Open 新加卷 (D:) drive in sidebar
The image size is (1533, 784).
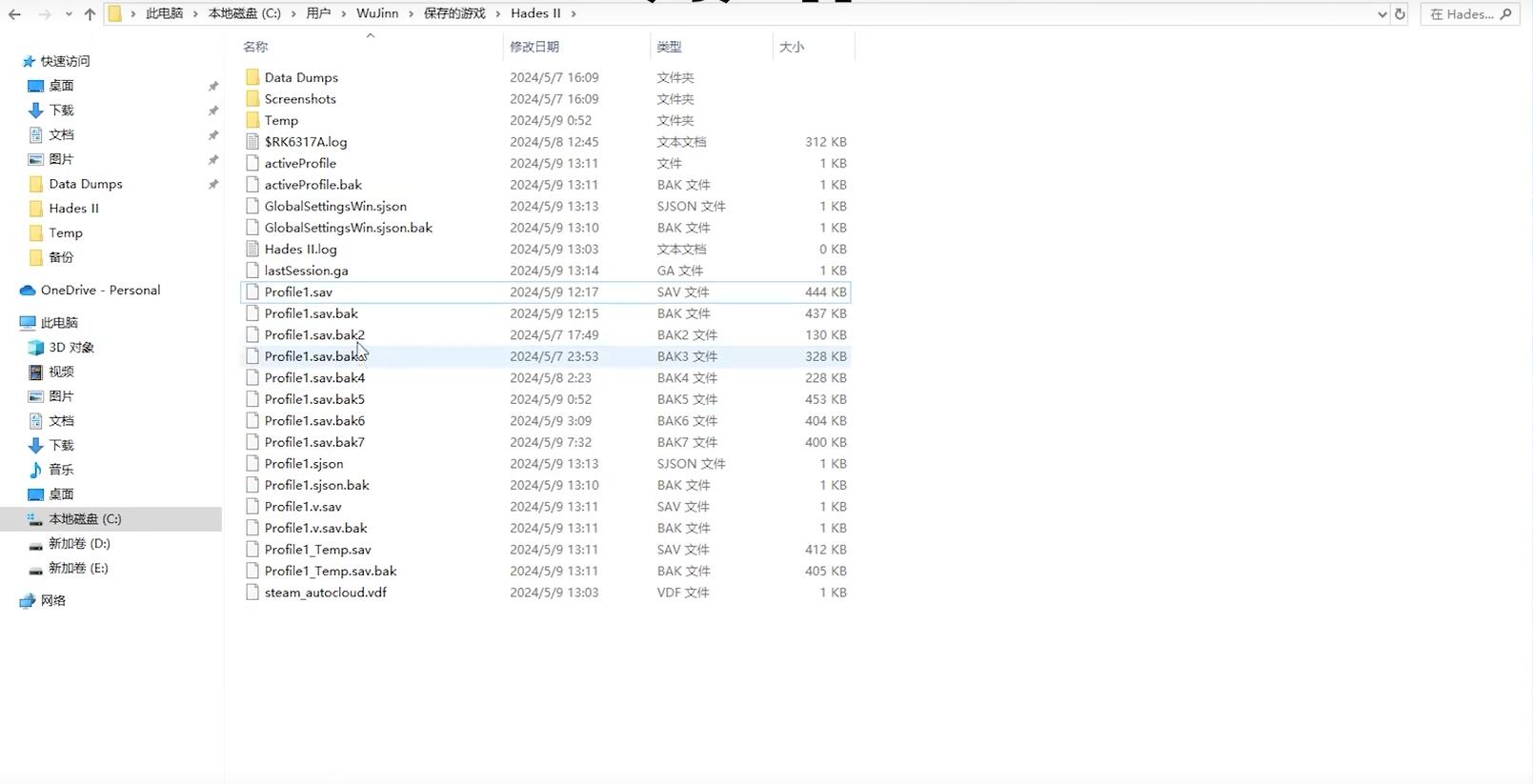[x=79, y=544]
